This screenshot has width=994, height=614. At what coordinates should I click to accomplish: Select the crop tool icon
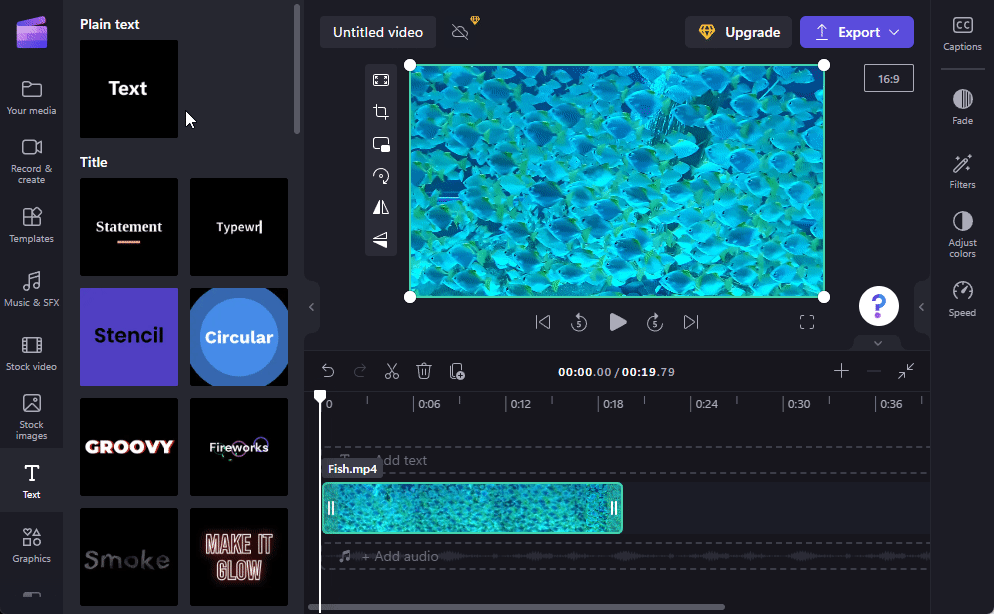coord(381,112)
